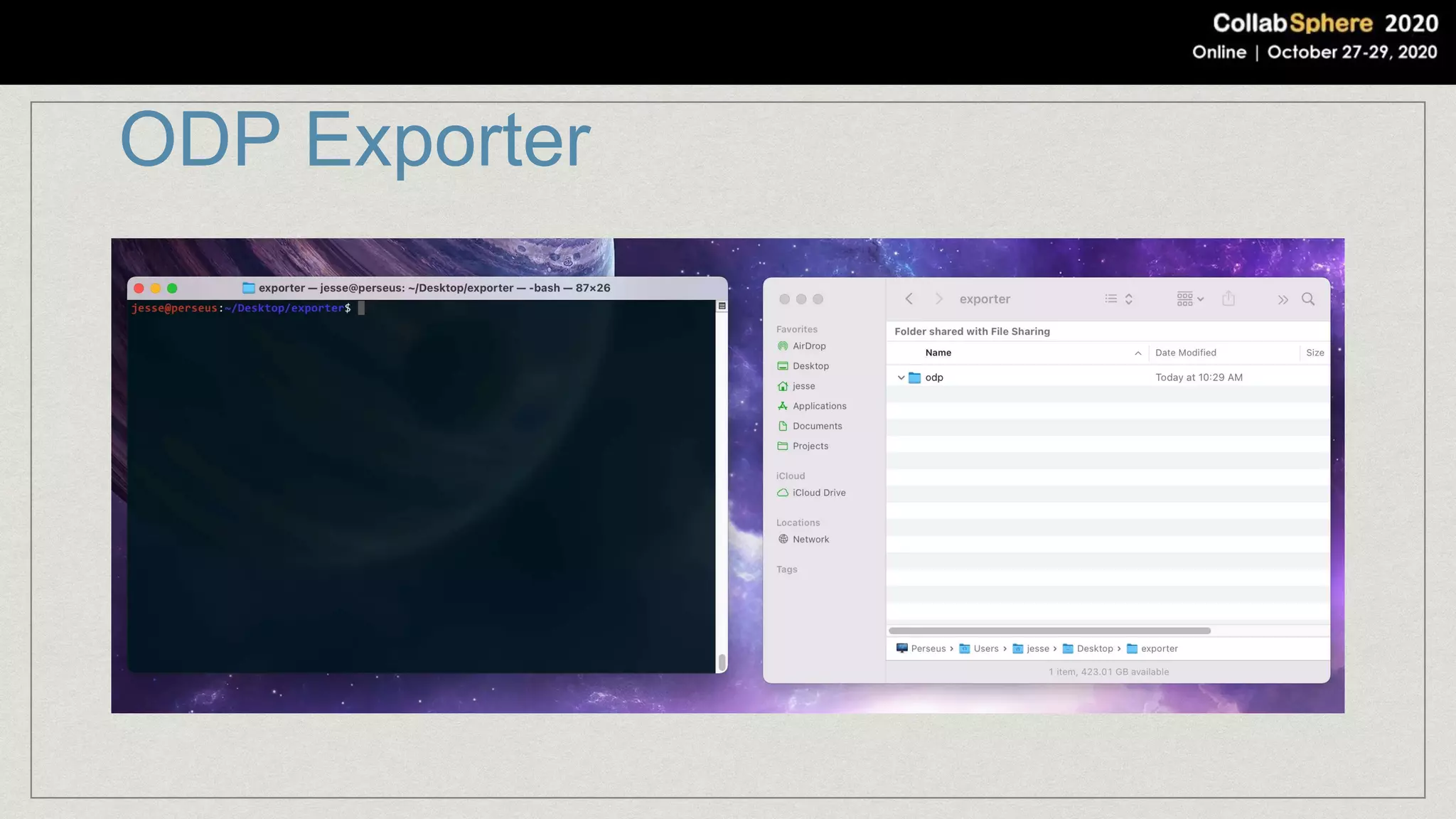The width and height of the screenshot is (1456, 819).
Task: Click the Finder back arrow
Action: (x=909, y=299)
